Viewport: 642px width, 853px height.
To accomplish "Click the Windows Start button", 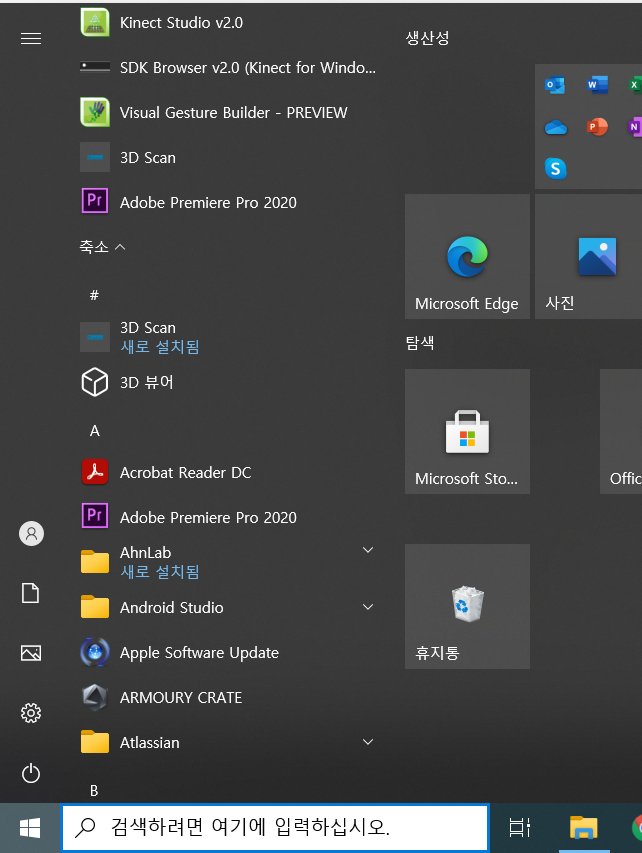I will click(x=30, y=828).
